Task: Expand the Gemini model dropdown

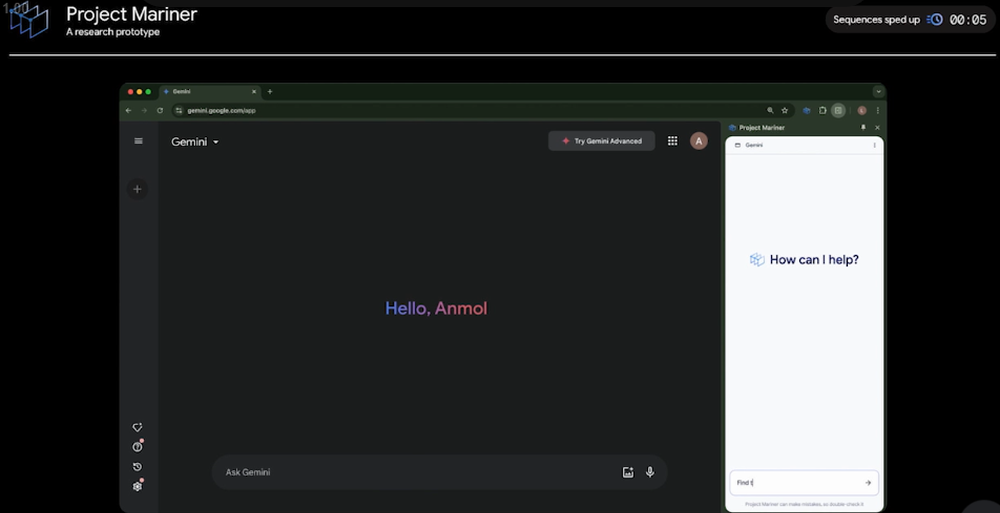Action: [195, 142]
